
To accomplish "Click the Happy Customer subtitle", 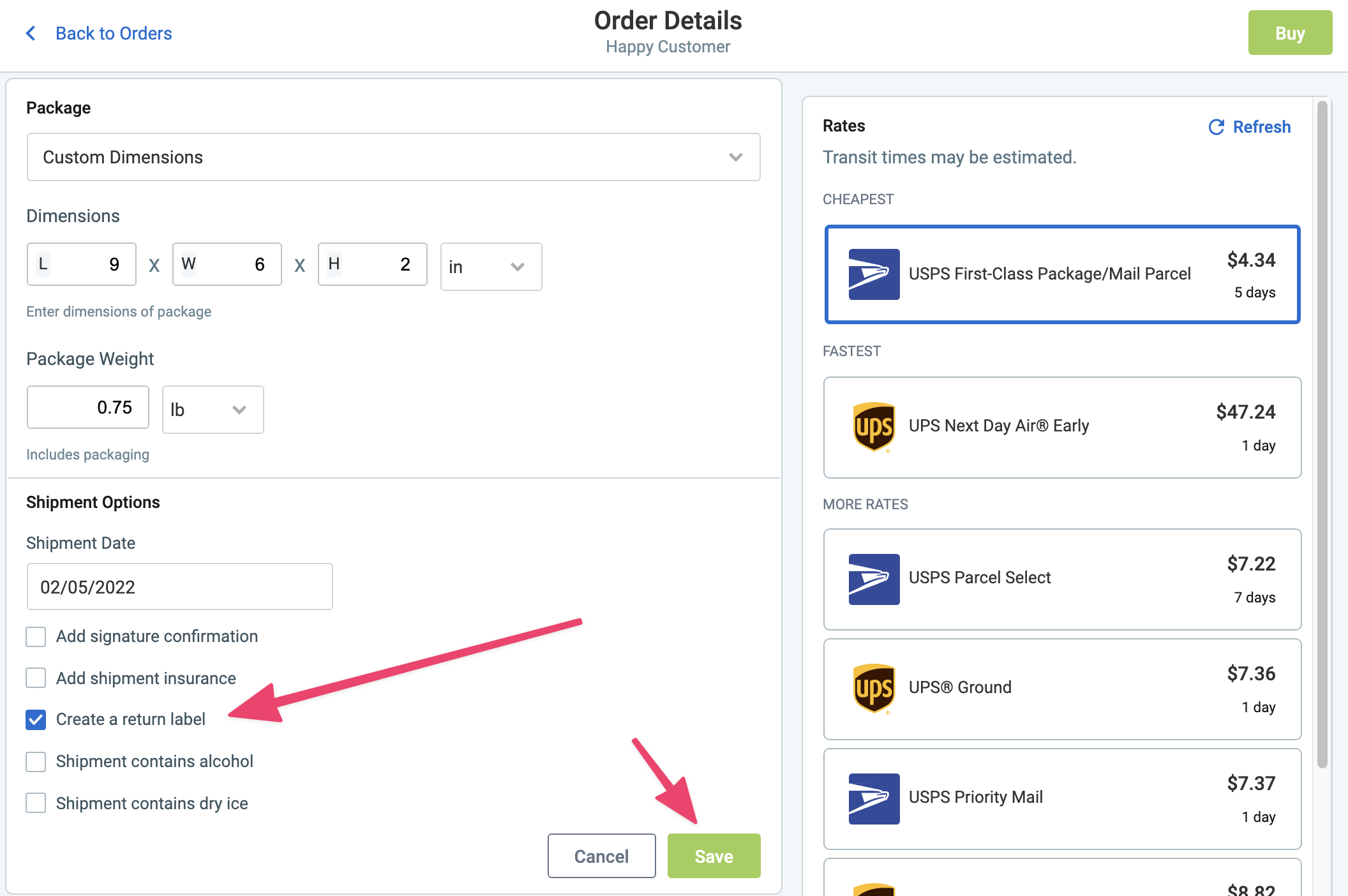I will tap(668, 47).
